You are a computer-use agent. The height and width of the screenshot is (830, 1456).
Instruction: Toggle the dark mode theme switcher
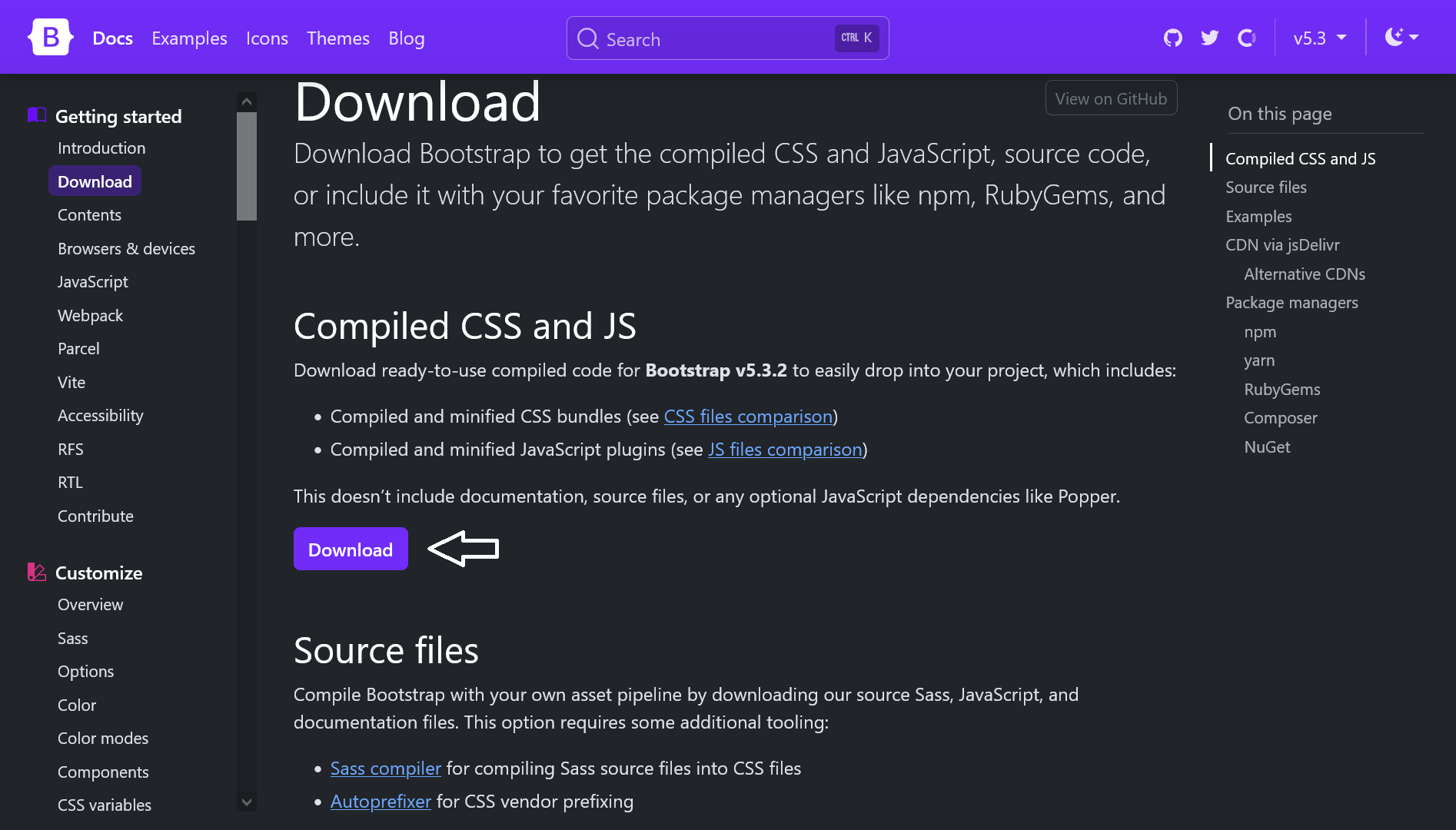pyautogui.click(x=1401, y=37)
